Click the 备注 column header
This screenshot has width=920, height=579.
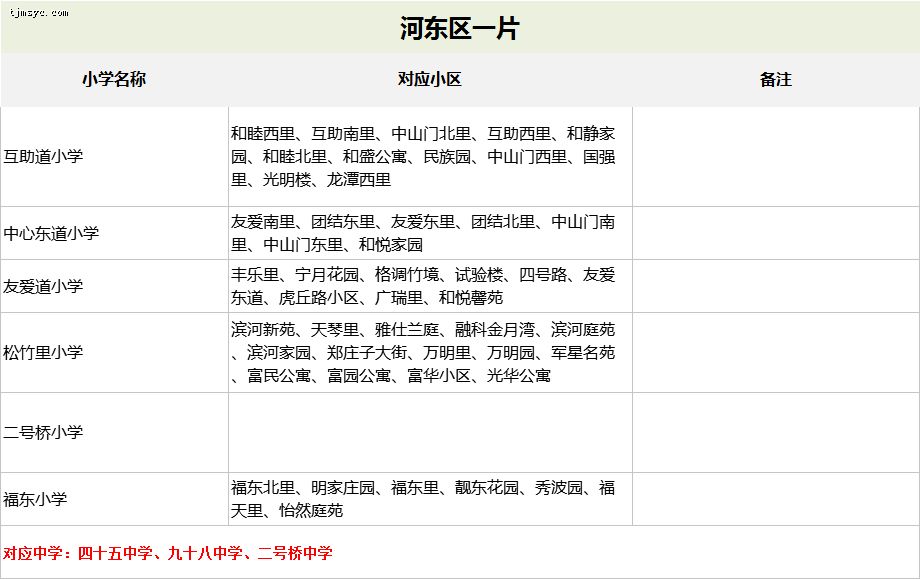point(775,79)
